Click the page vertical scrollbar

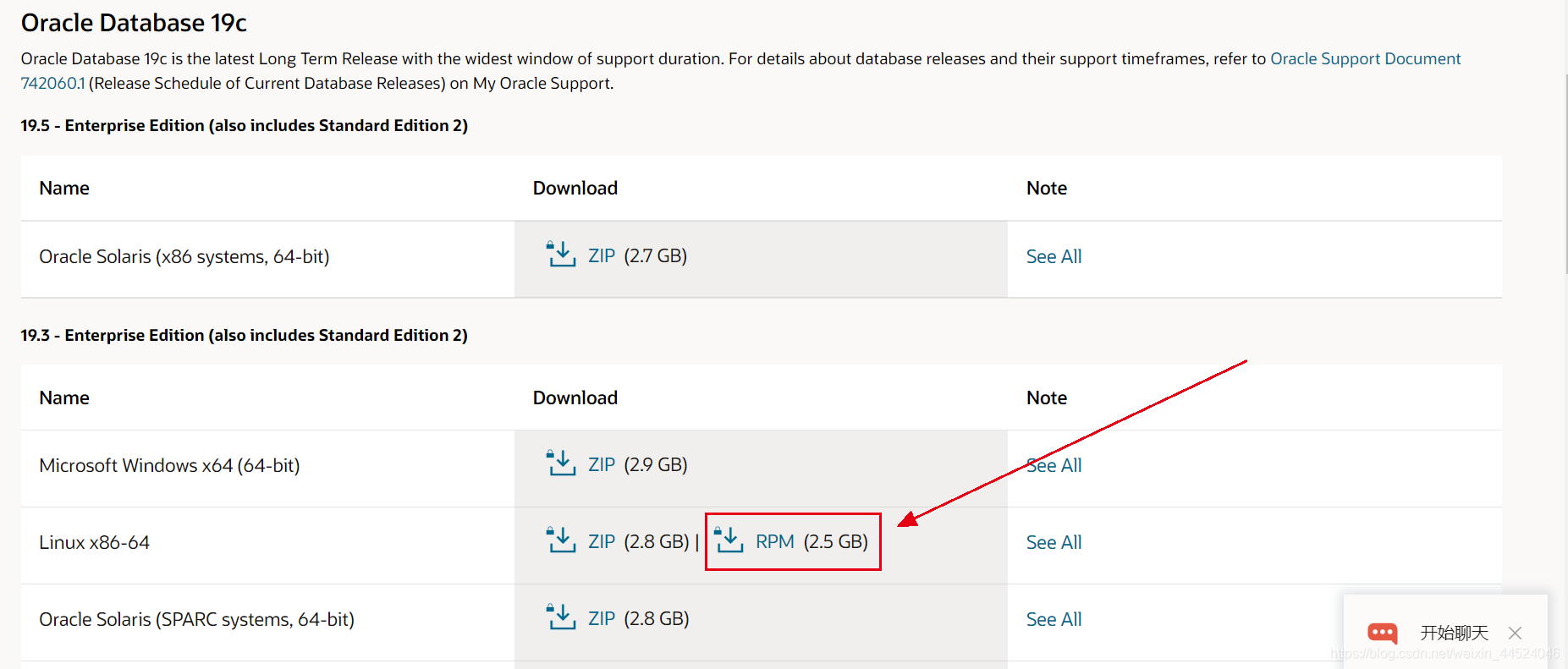click(1565, 173)
